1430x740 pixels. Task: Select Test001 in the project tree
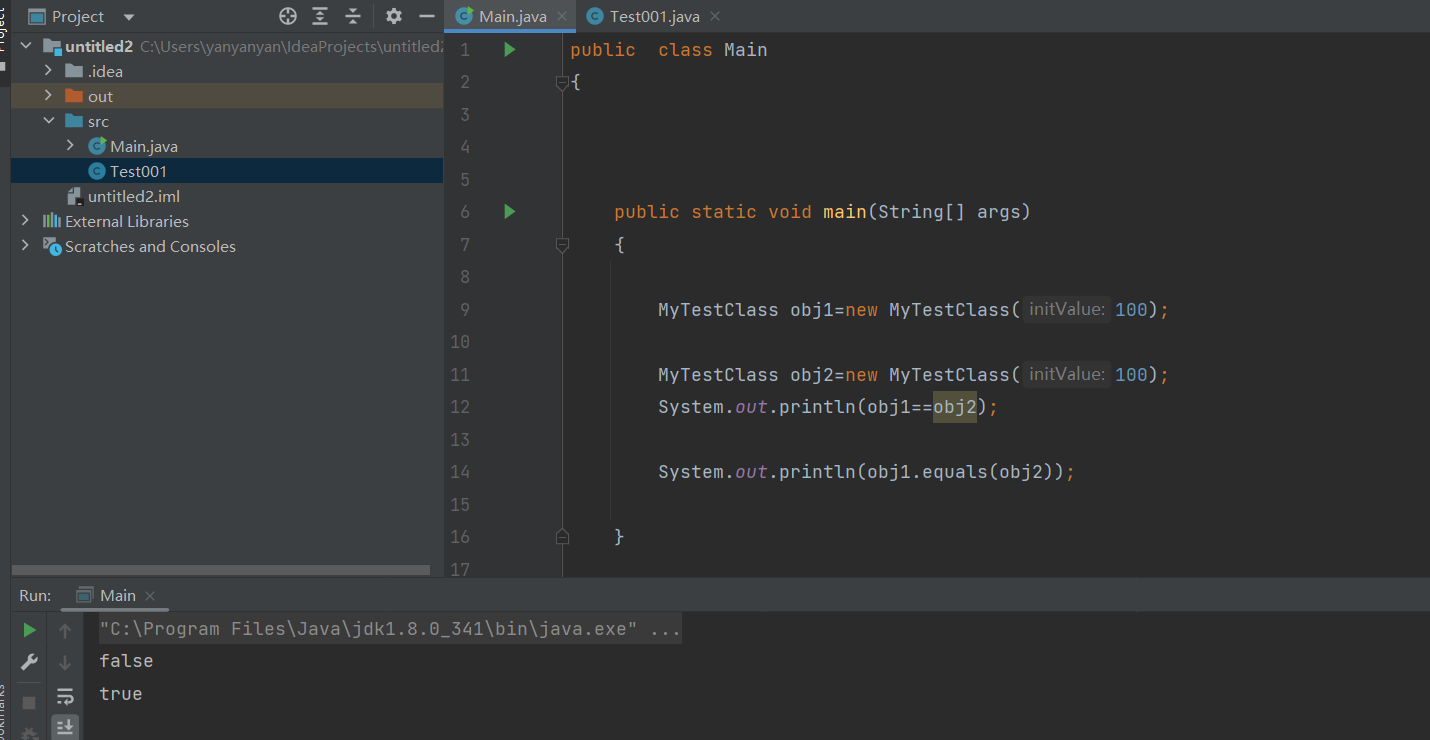tap(227, 171)
